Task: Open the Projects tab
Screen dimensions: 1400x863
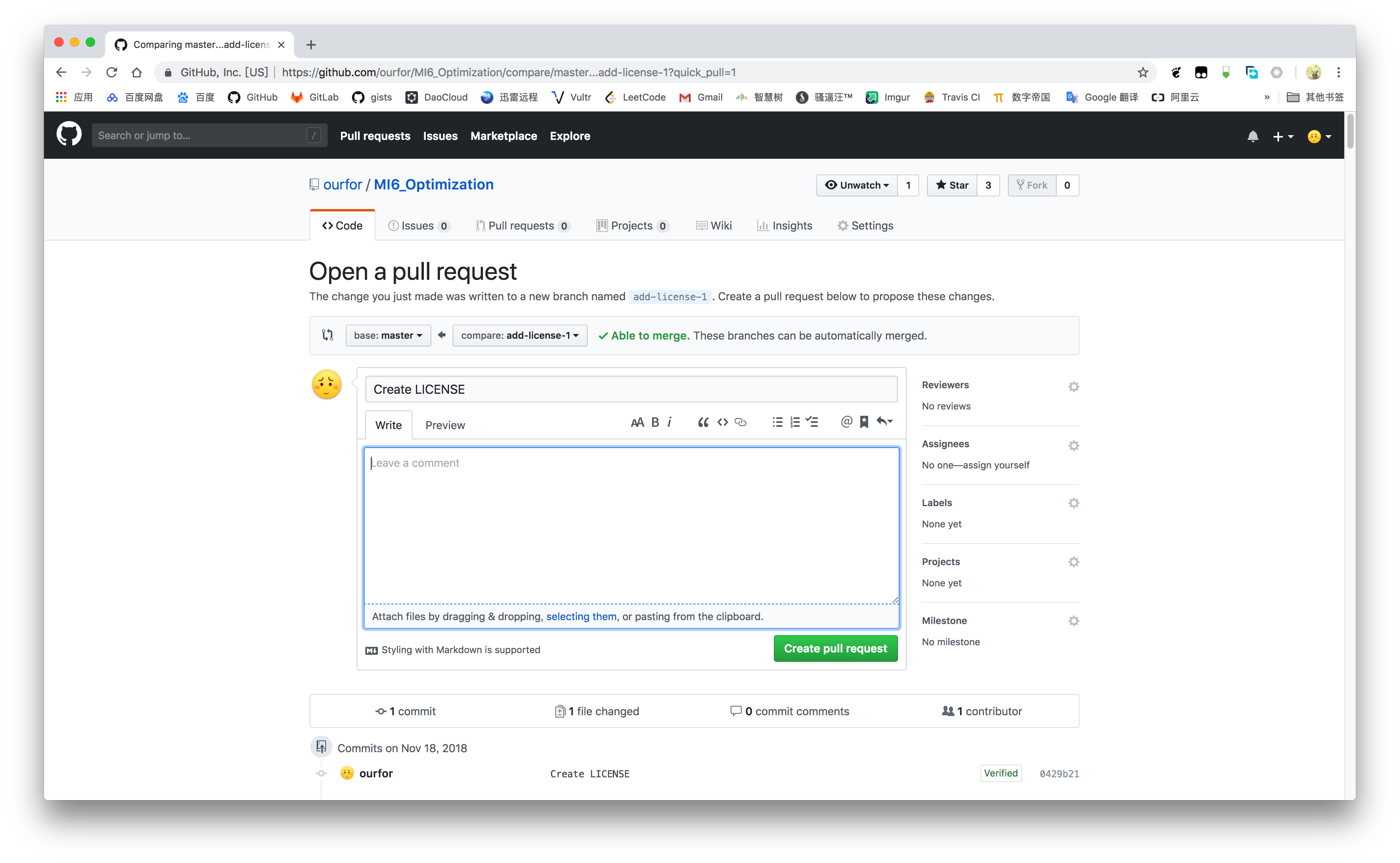Action: click(x=632, y=226)
